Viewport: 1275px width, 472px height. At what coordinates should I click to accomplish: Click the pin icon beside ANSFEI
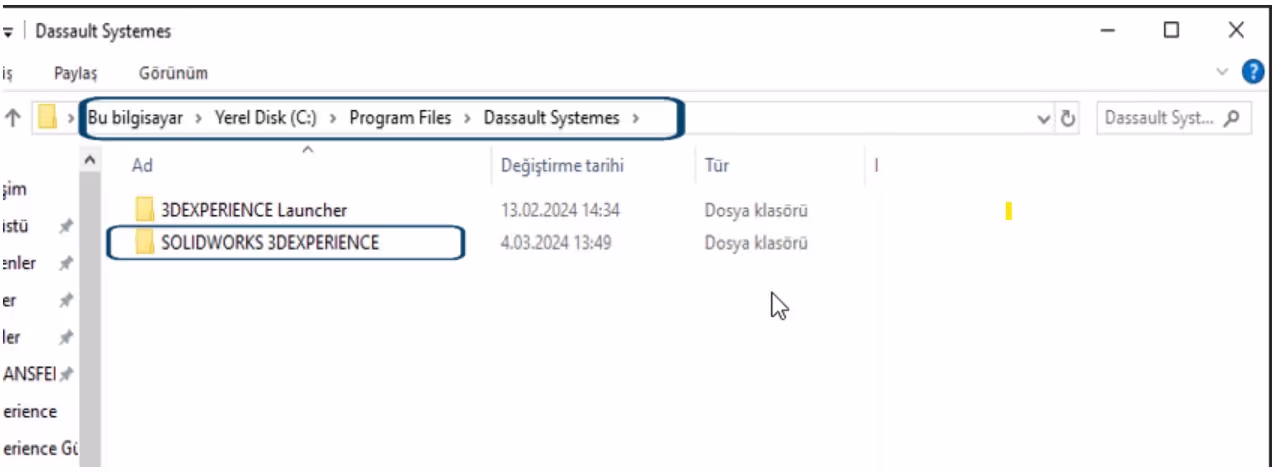click(x=66, y=375)
